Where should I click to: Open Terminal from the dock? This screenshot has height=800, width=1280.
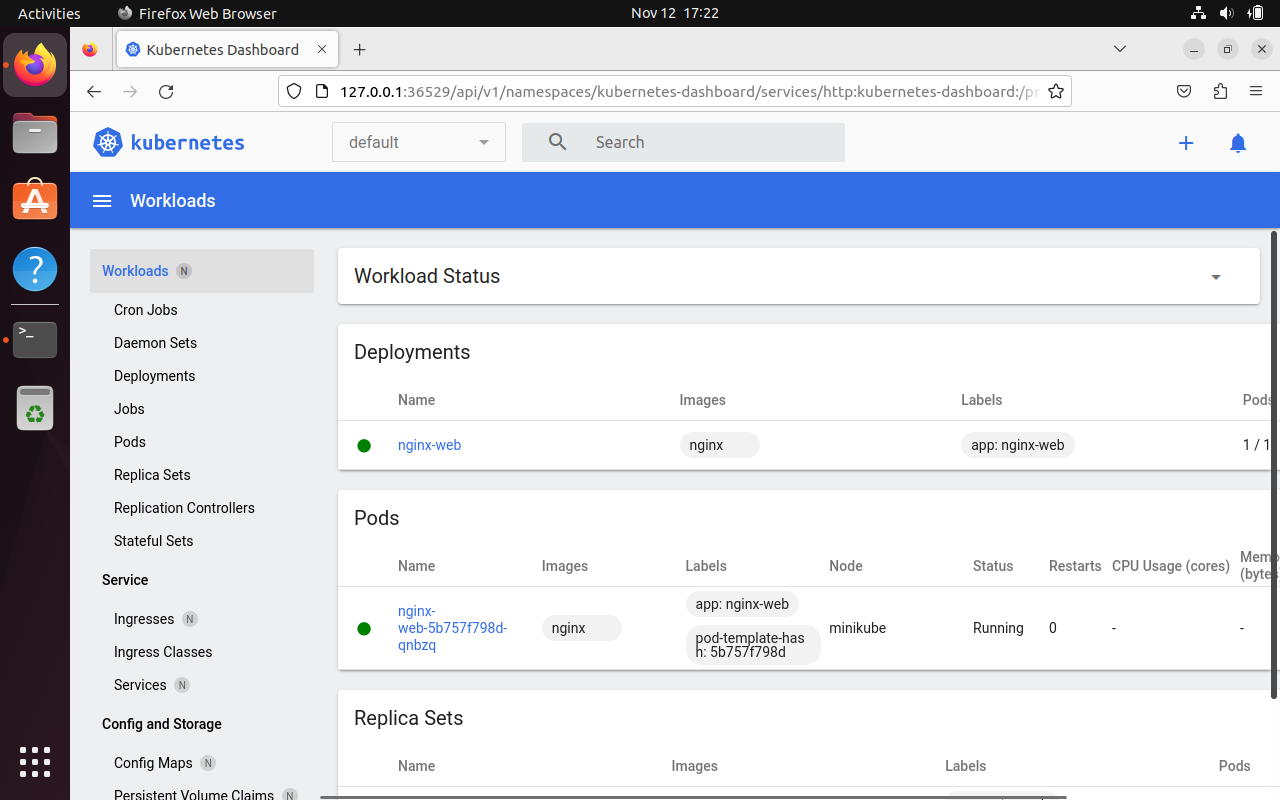click(35, 339)
